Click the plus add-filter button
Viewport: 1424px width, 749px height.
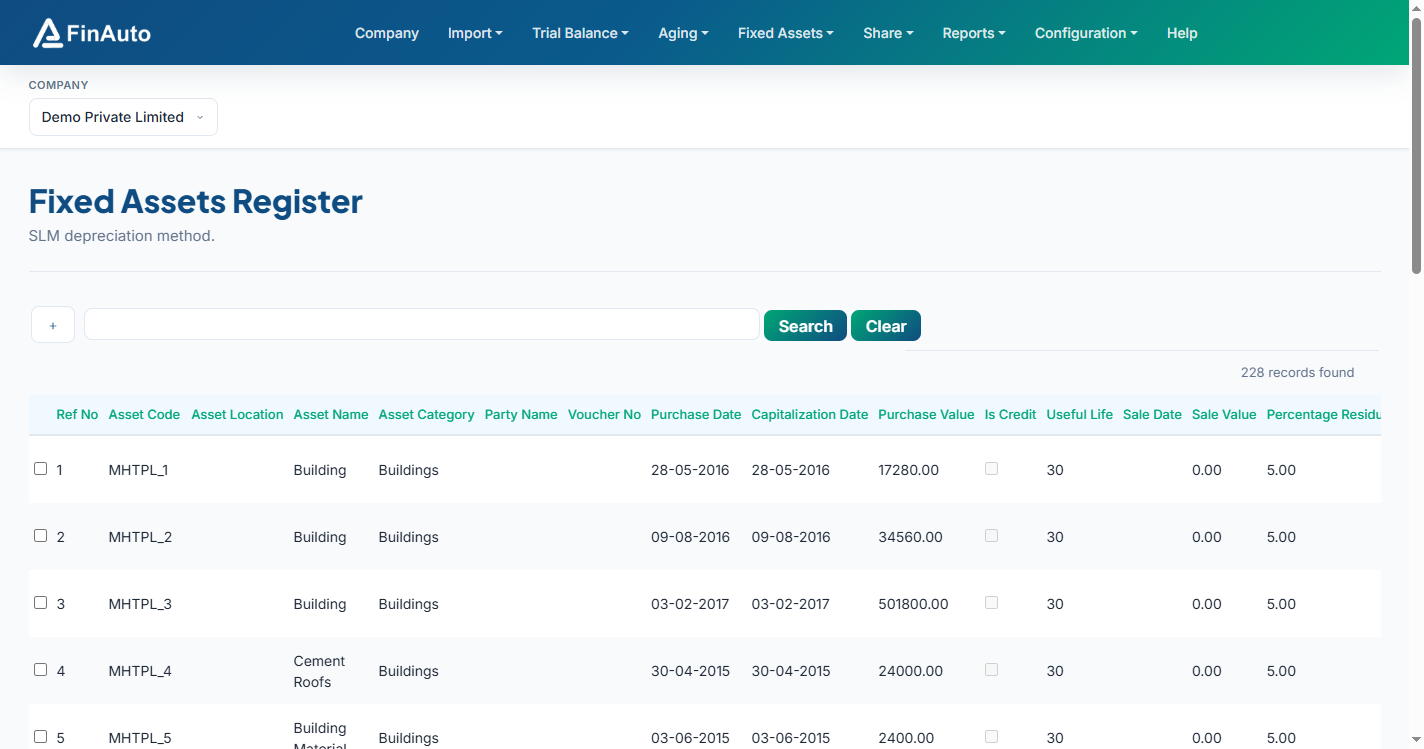click(x=53, y=325)
